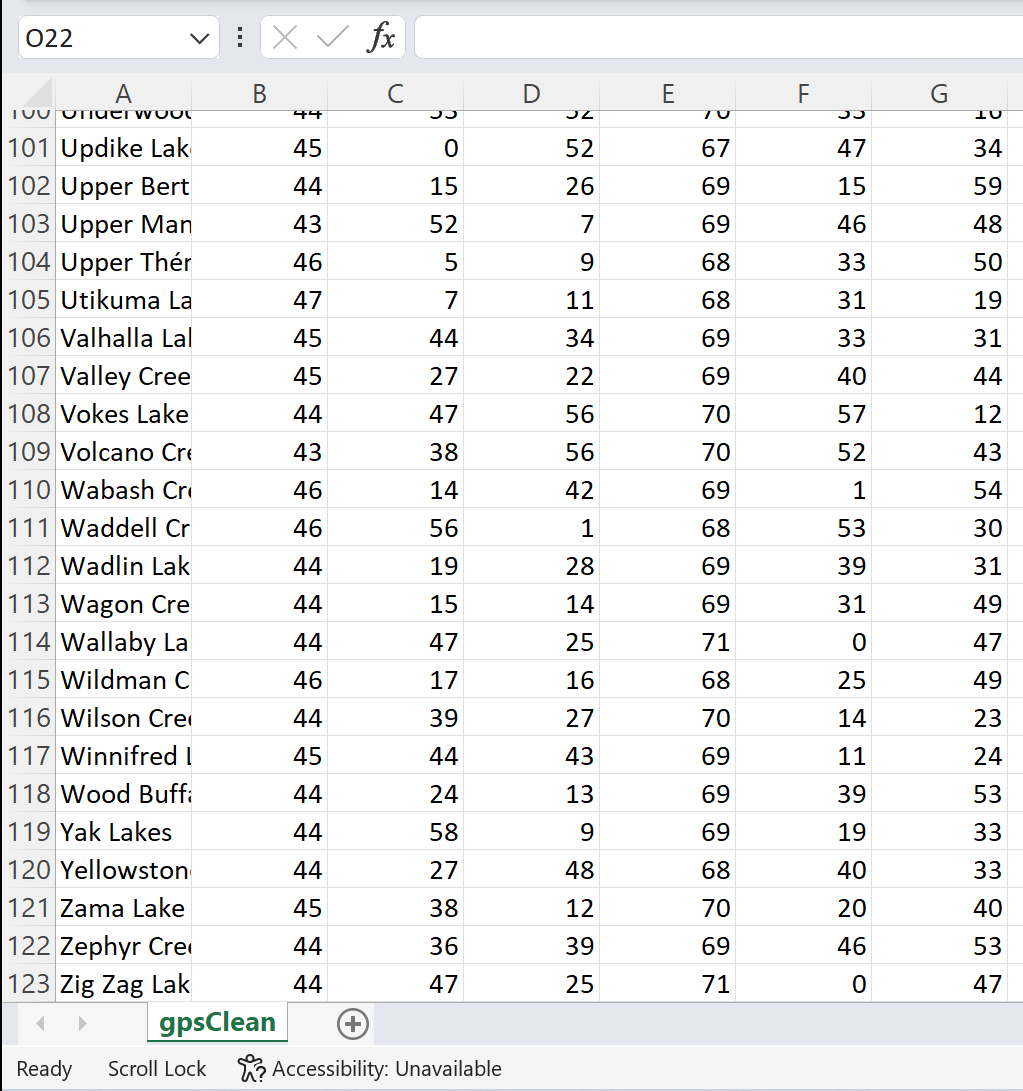Click cell F110 containing 1

point(803,489)
